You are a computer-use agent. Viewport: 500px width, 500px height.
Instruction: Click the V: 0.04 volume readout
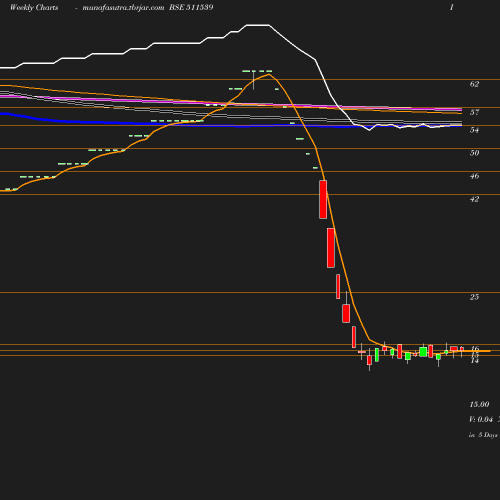pyautogui.click(x=481, y=419)
